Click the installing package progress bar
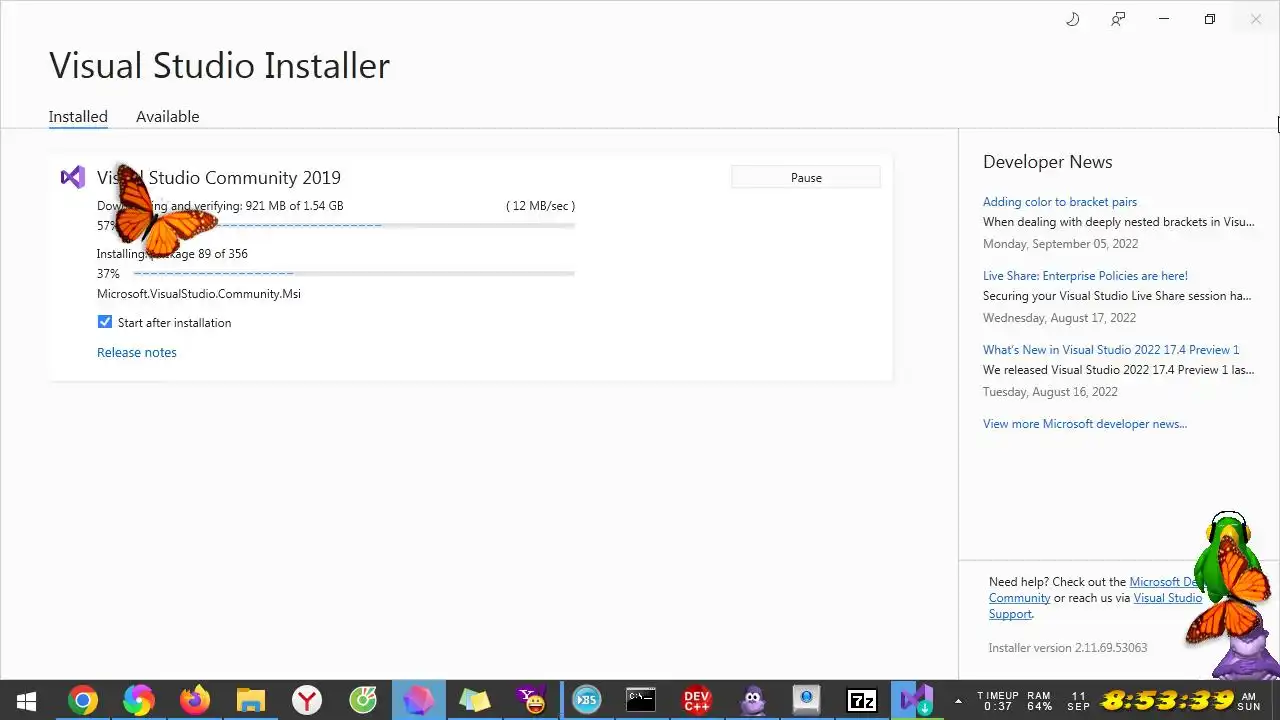This screenshot has width=1280, height=720. point(354,273)
